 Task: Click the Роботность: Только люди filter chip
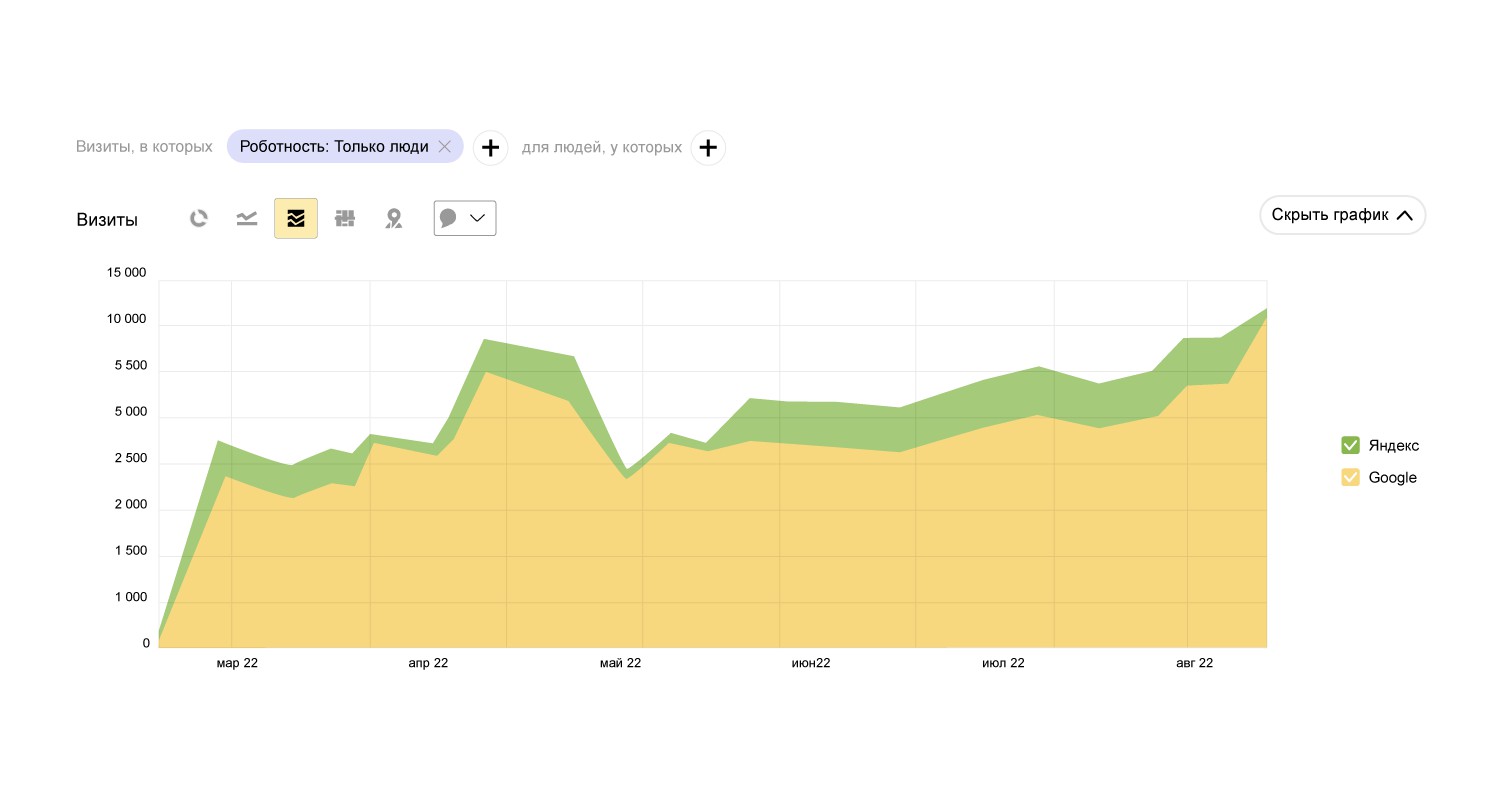click(333, 147)
